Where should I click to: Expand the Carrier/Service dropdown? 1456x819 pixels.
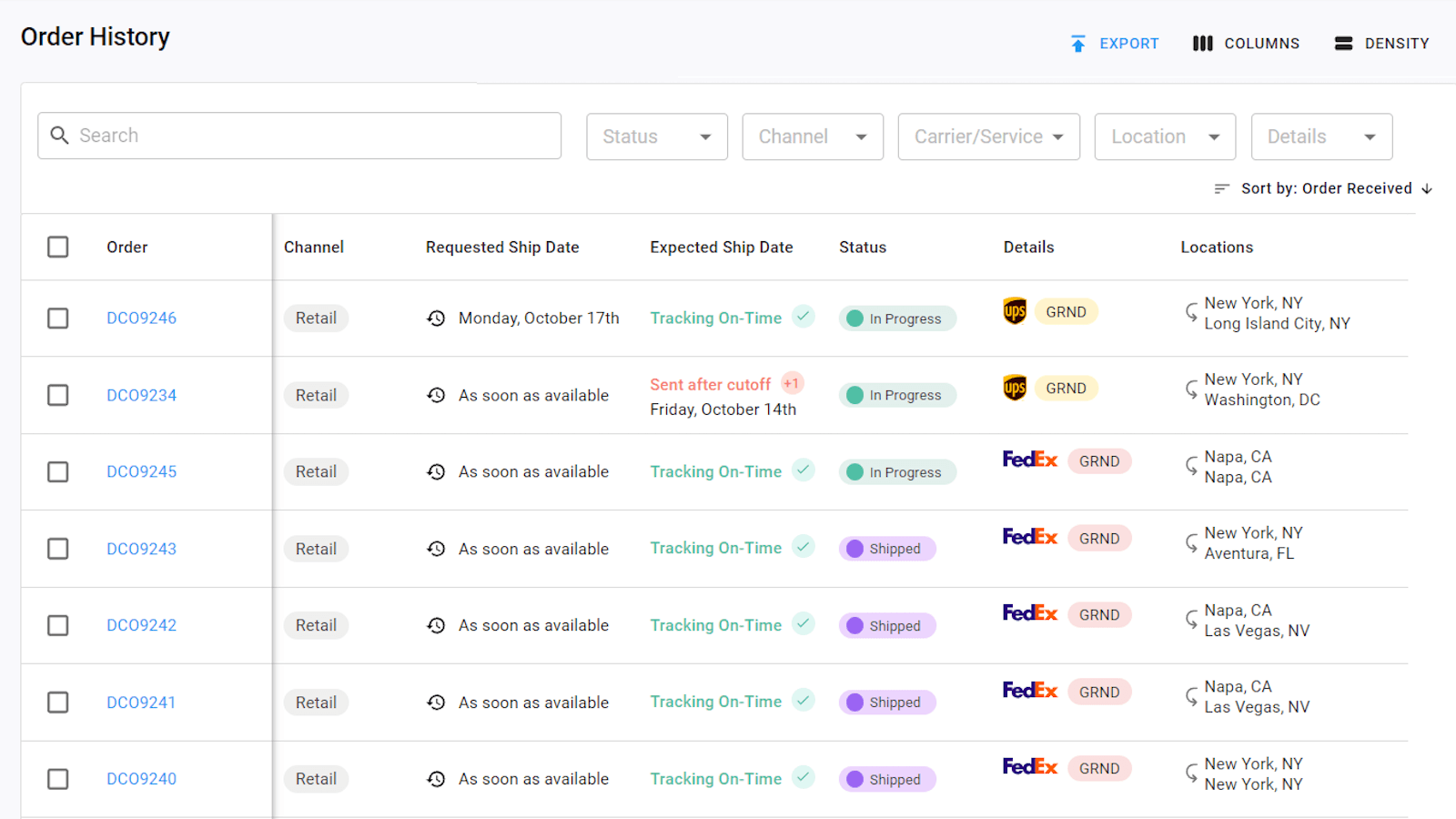(x=988, y=136)
